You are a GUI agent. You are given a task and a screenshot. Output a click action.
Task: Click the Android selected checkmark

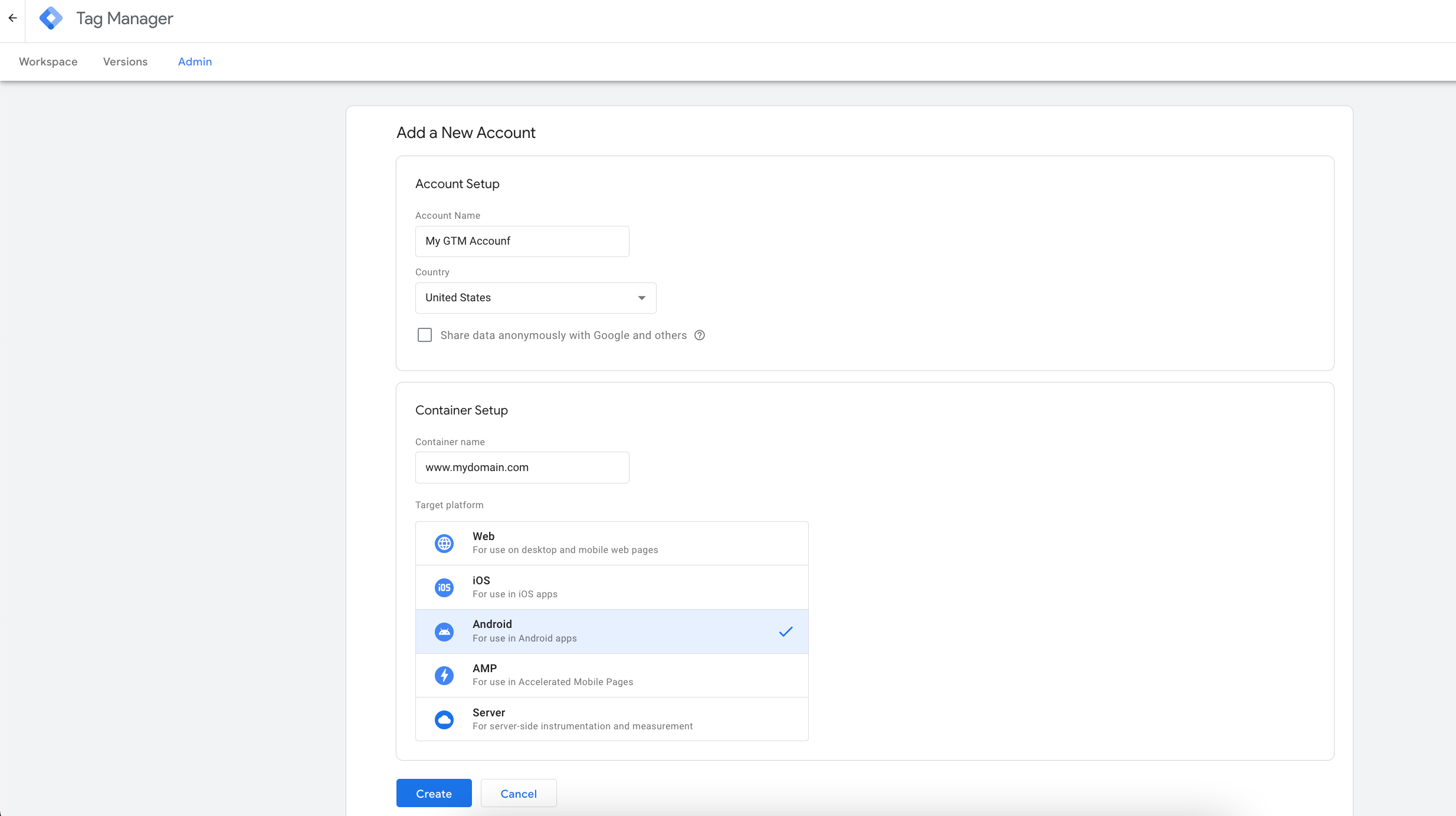pos(786,631)
